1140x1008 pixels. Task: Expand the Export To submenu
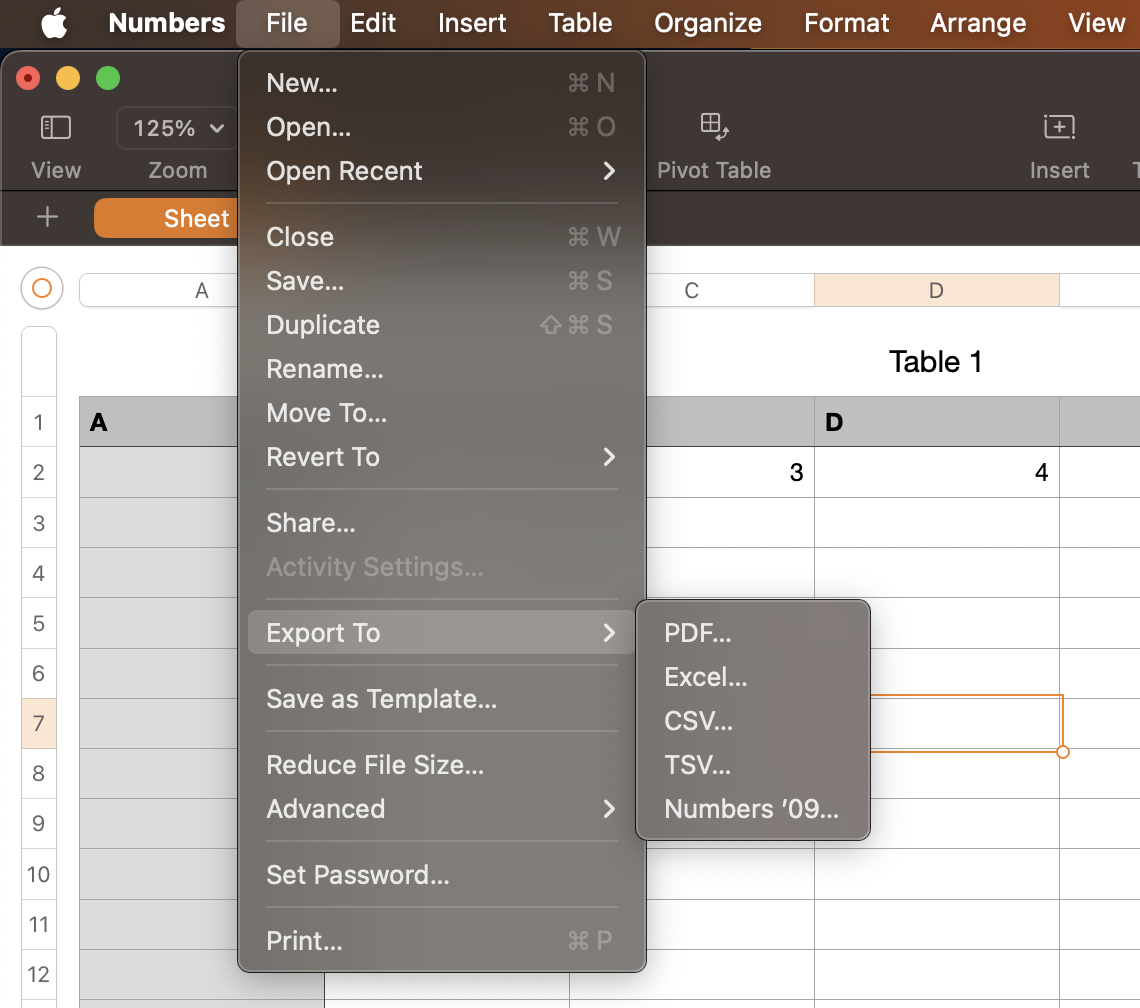pyautogui.click(x=442, y=633)
